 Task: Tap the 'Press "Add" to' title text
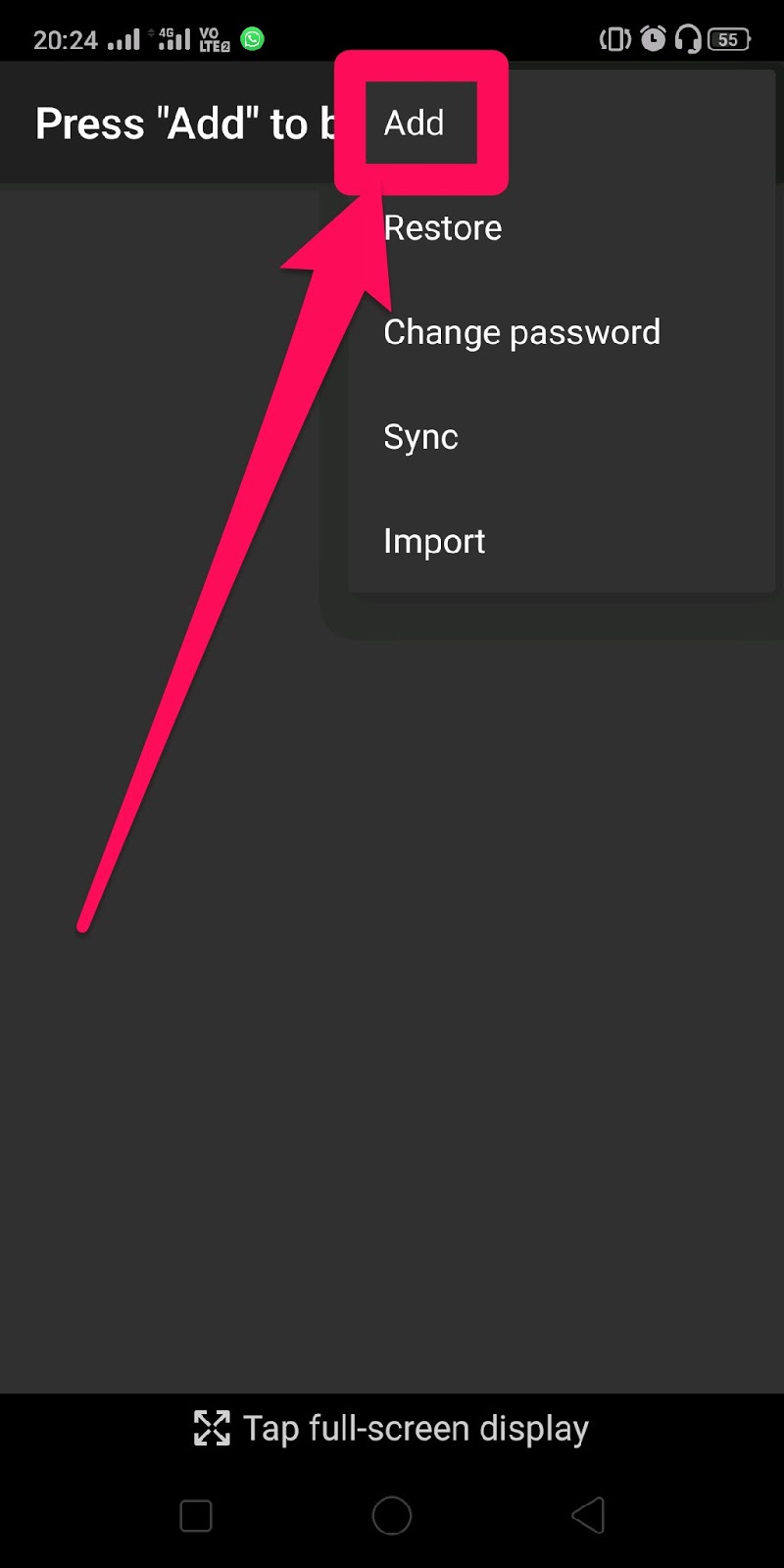pos(171,124)
